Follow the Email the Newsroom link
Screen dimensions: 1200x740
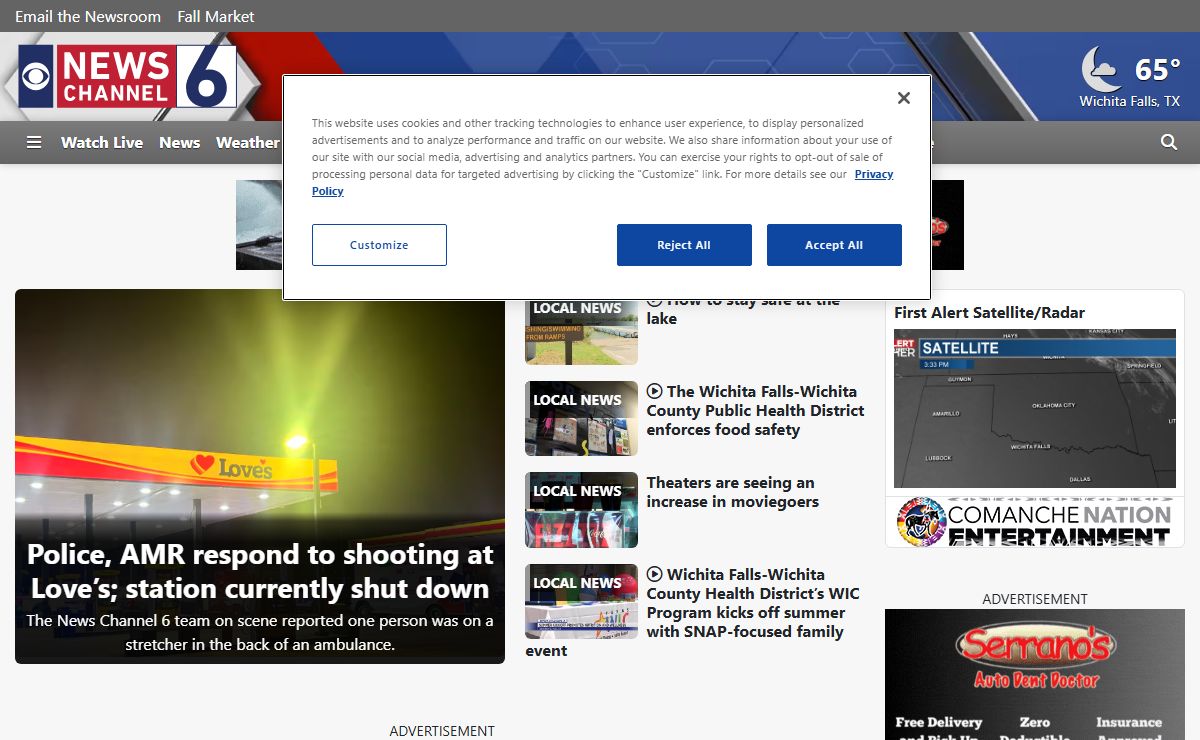coord(88,16)
